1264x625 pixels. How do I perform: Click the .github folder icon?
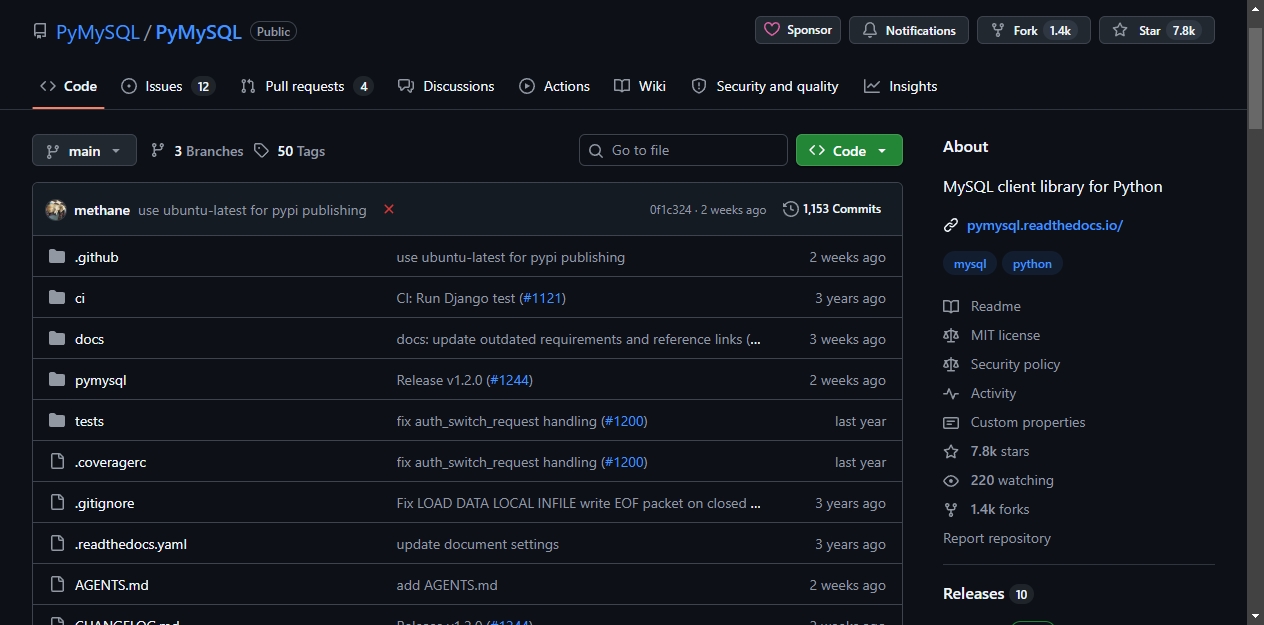pyautogui.click(x=57, y=257)
